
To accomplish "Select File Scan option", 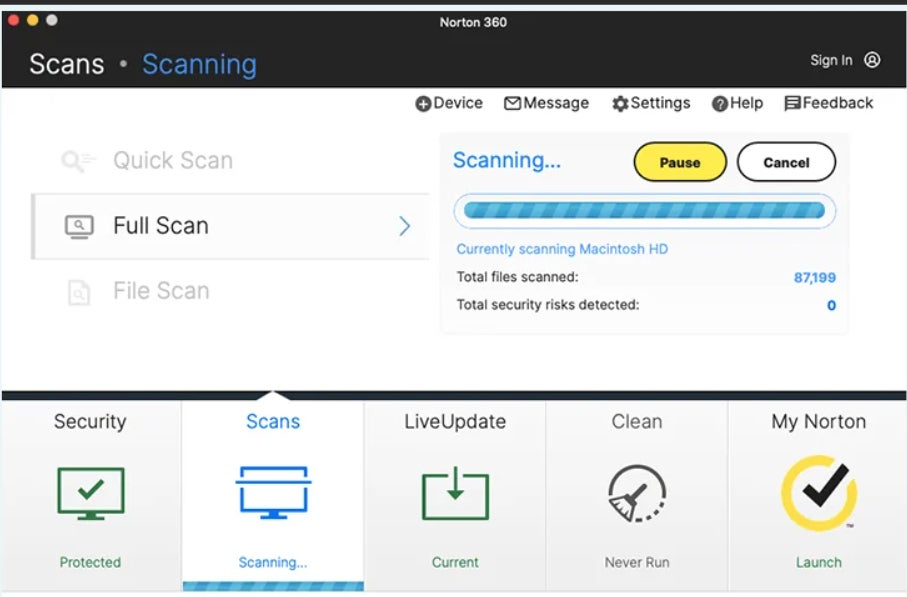I will (x=160, y=291).
